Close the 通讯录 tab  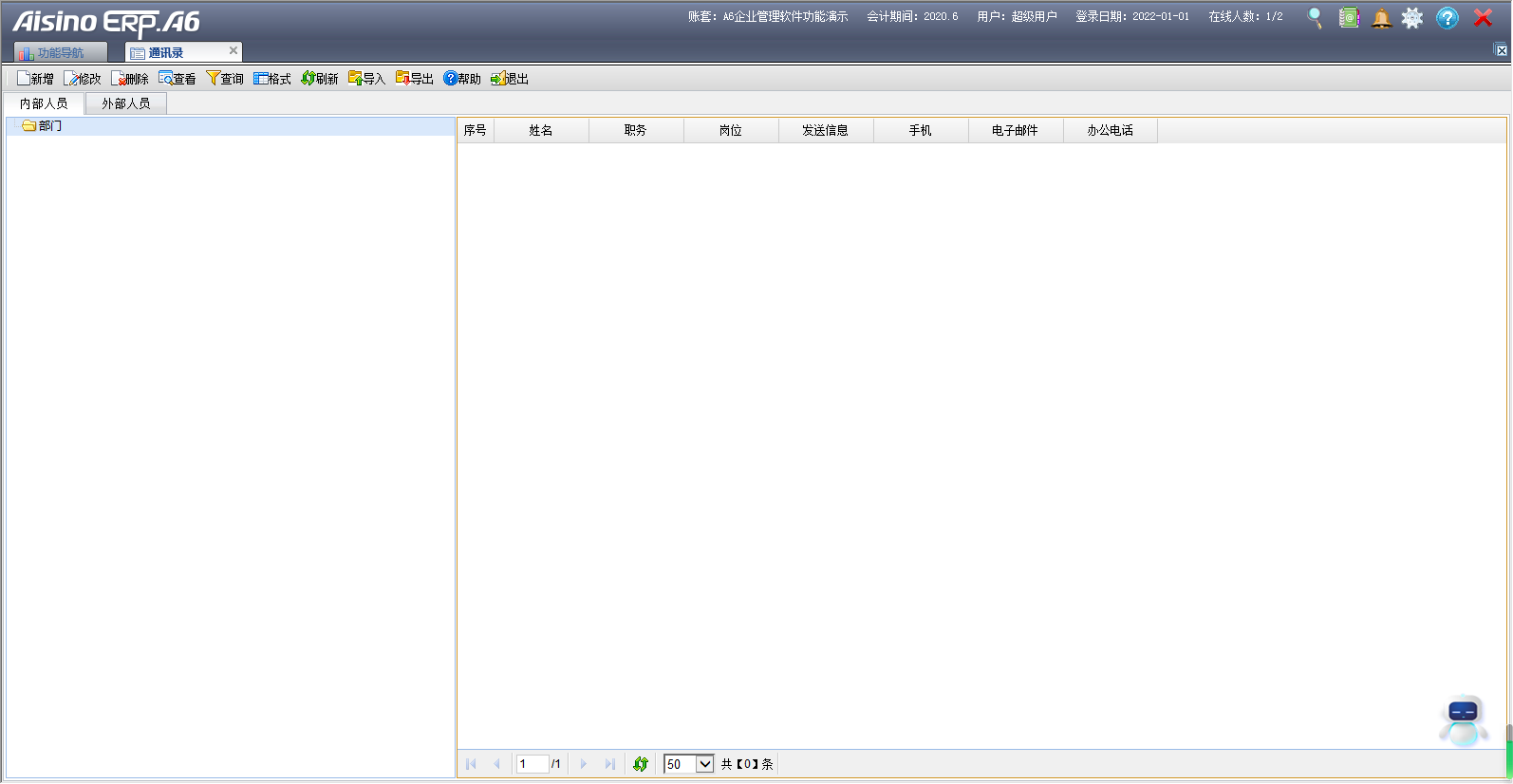coord(233,51)
